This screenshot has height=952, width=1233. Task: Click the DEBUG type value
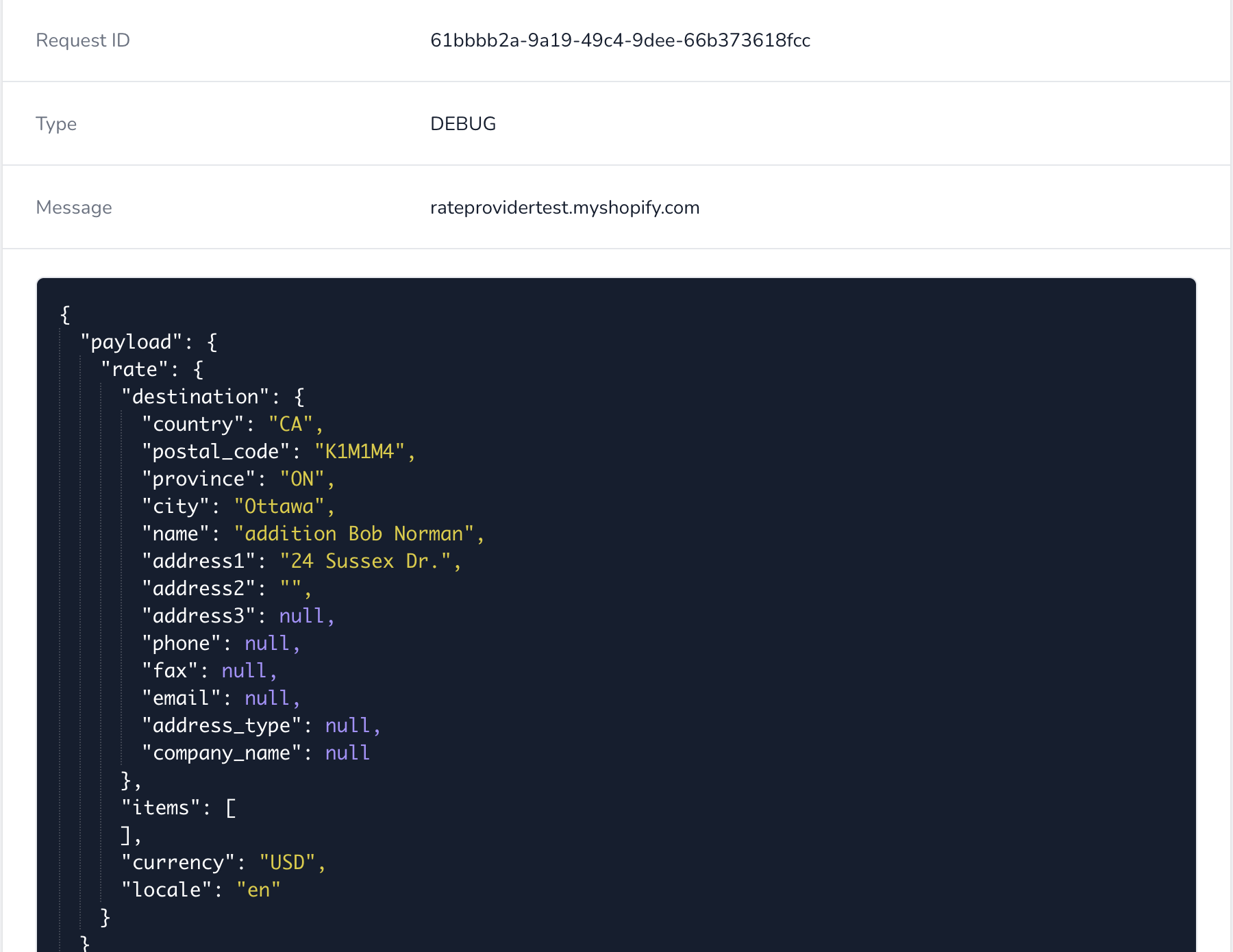(x=462, y=123)
